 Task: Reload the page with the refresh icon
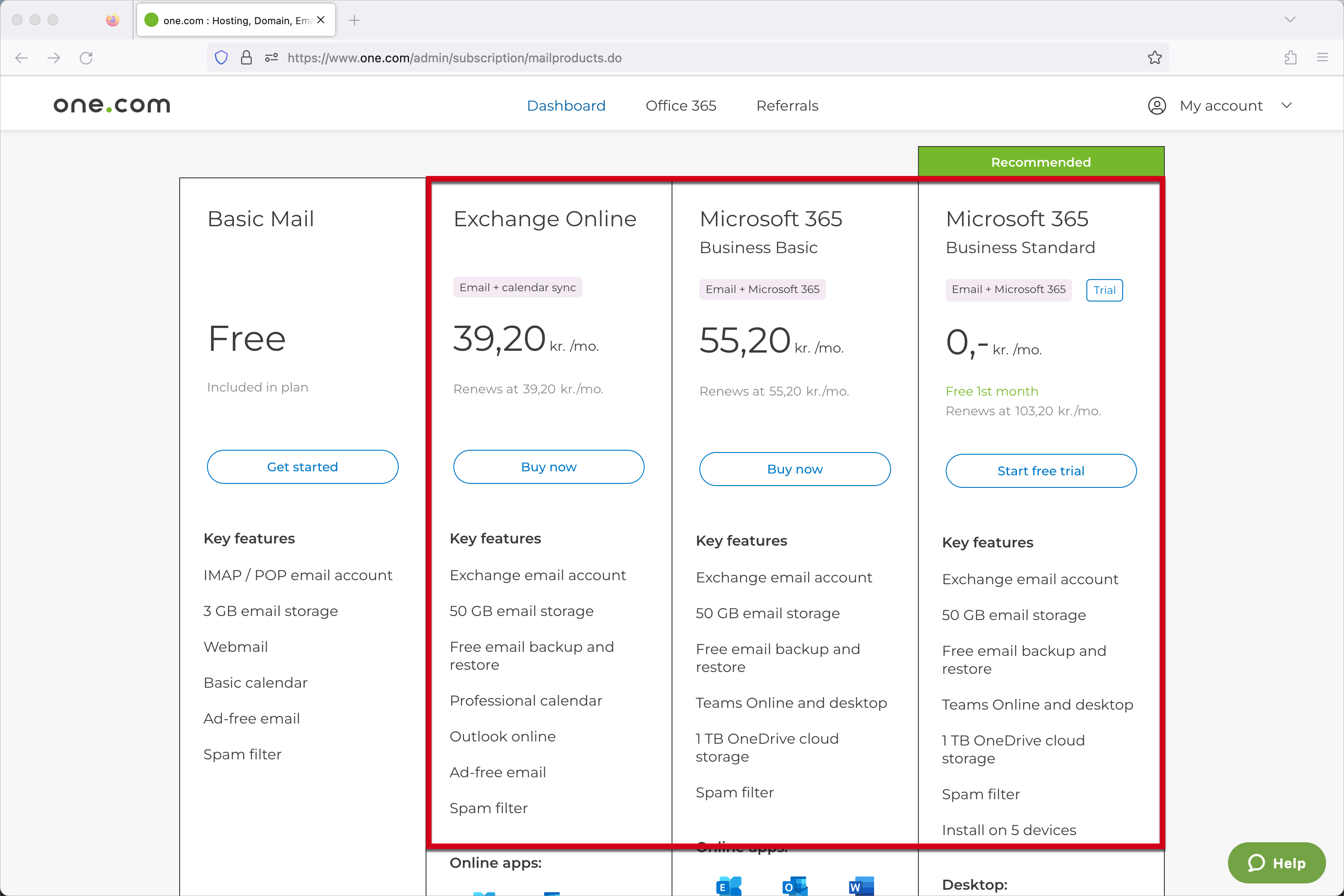[86, 58]
